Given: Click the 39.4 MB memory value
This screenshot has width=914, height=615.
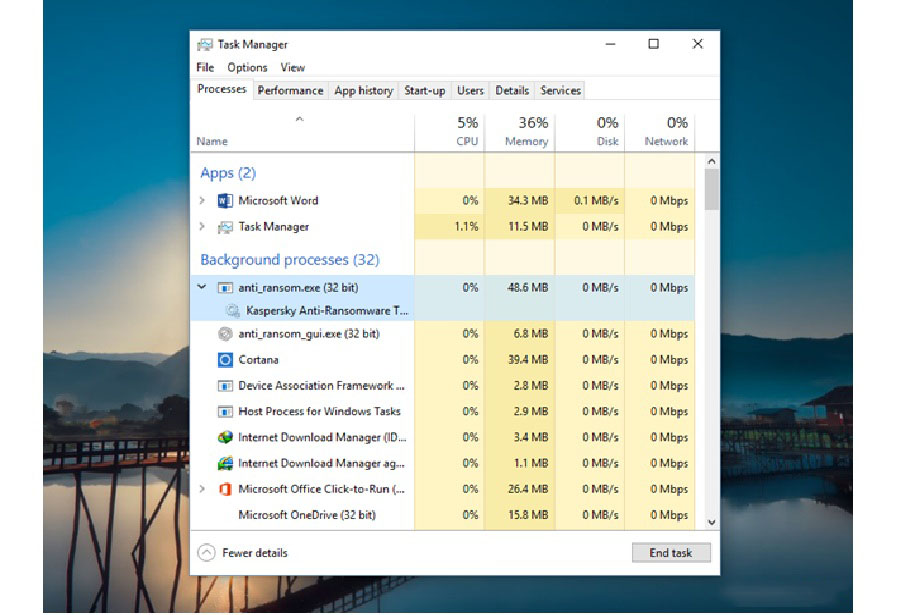Looking at the screenshot, I should click(528, 360).
